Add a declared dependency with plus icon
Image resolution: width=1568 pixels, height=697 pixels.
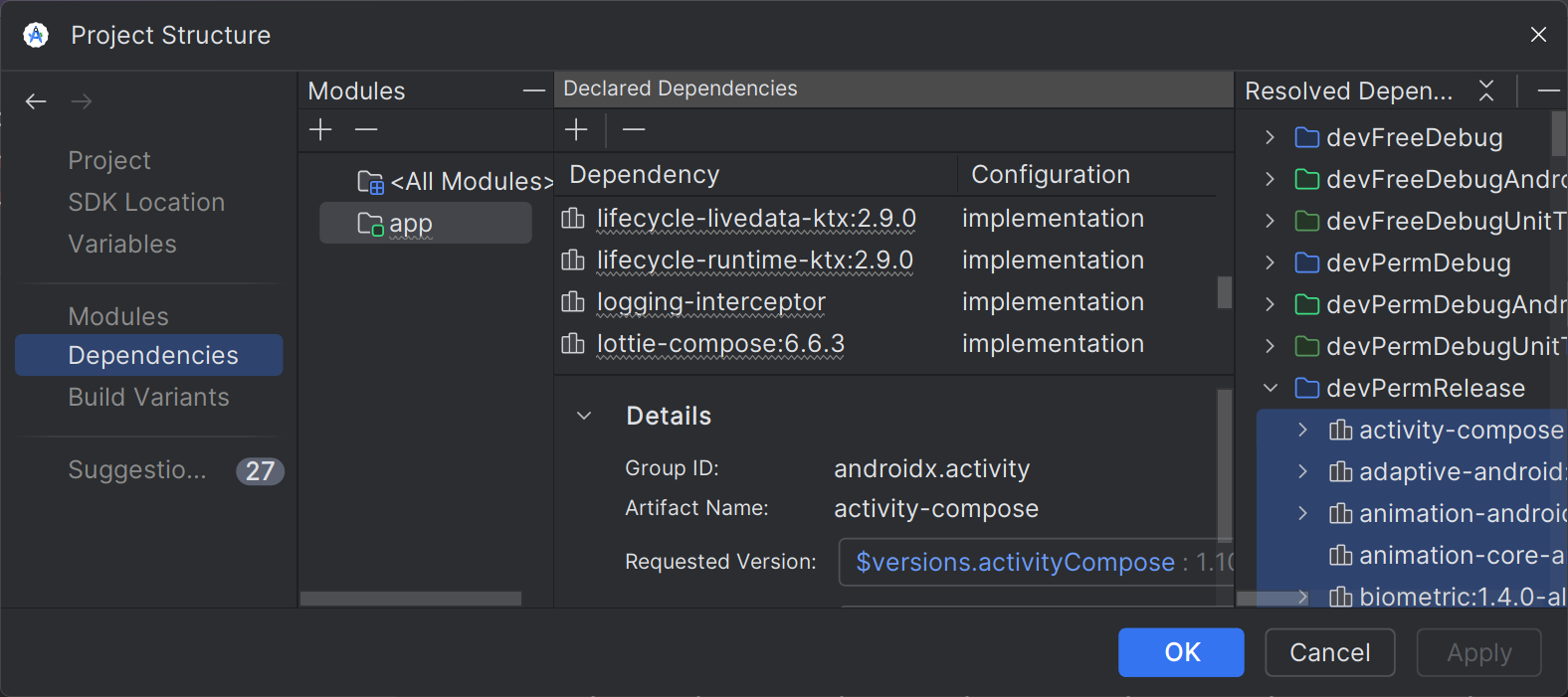(x=576, y=129)
